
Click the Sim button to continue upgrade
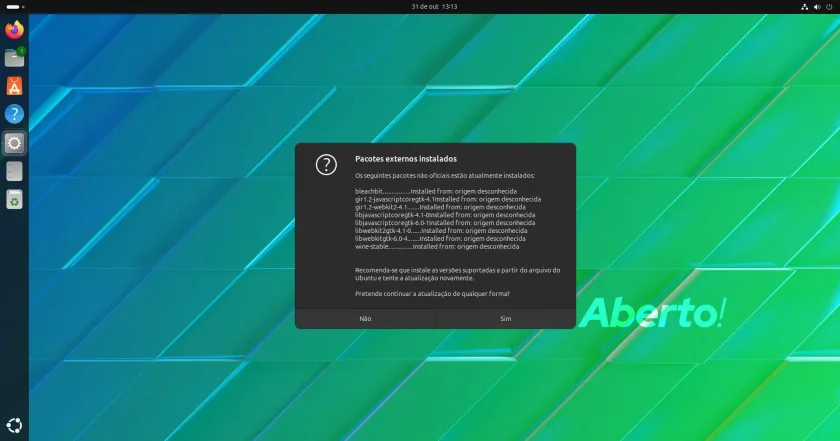(506, 319)
